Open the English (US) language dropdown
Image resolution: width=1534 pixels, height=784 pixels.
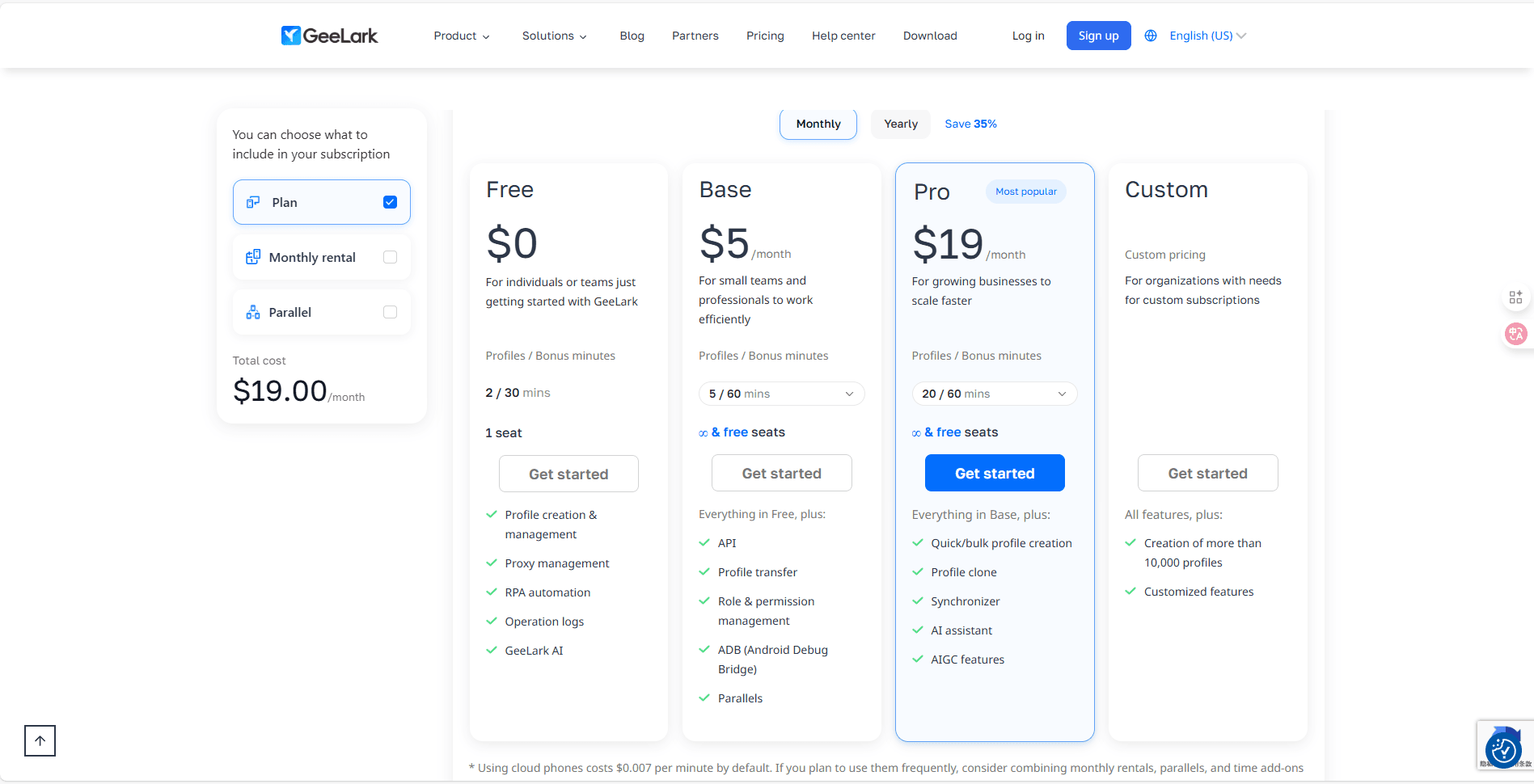pos(1207,36)
